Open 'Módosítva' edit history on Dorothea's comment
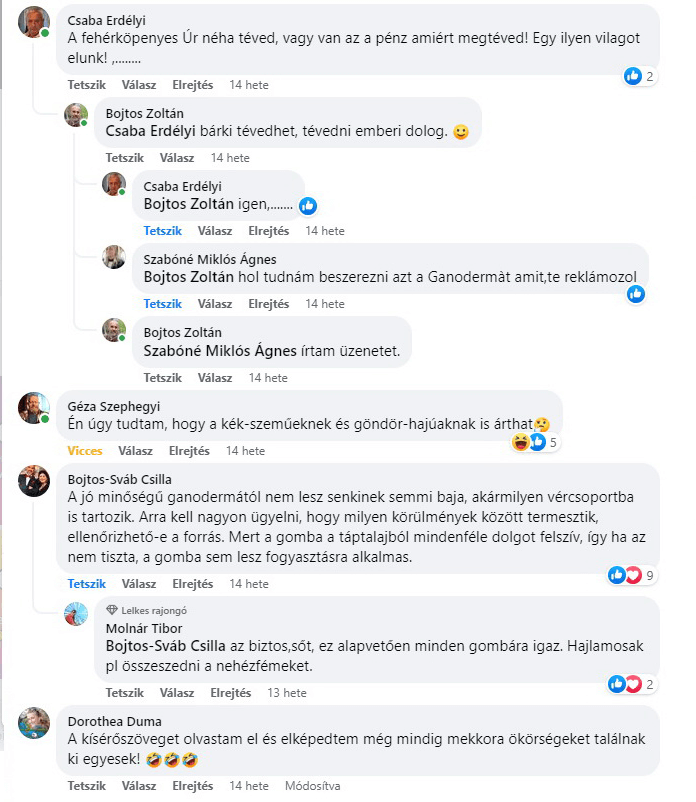The width and height of the screenshot is (696, 802). tap(313, 786)
